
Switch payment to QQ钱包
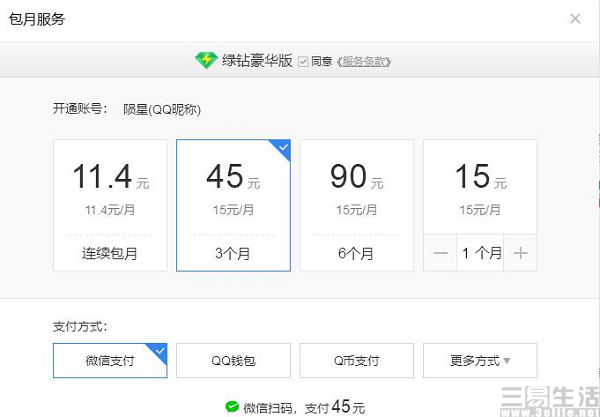pos(233,360)
